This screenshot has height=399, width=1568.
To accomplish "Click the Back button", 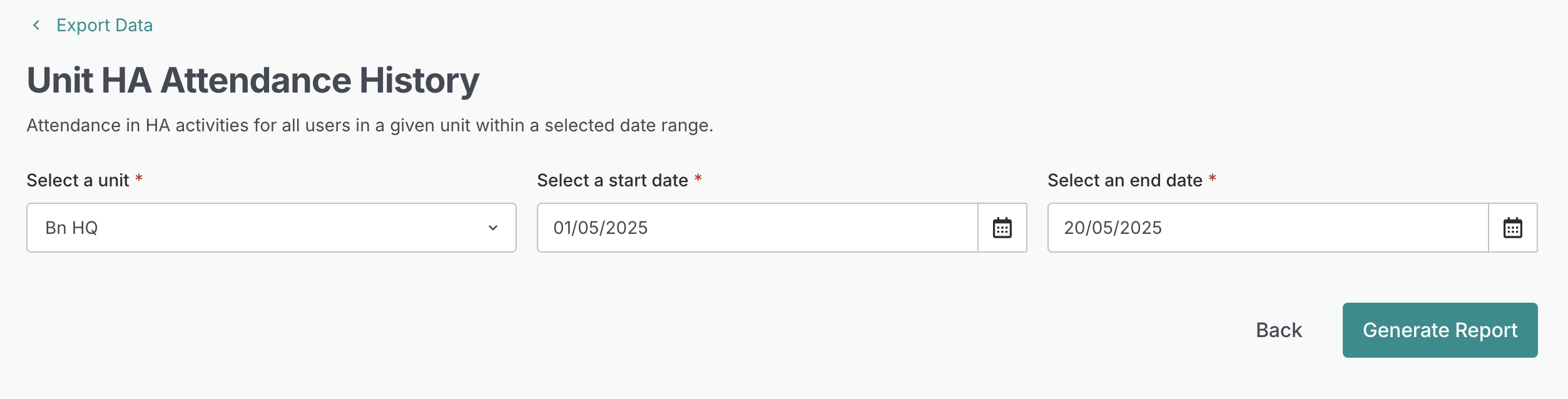I will [x=1278, y=330].
